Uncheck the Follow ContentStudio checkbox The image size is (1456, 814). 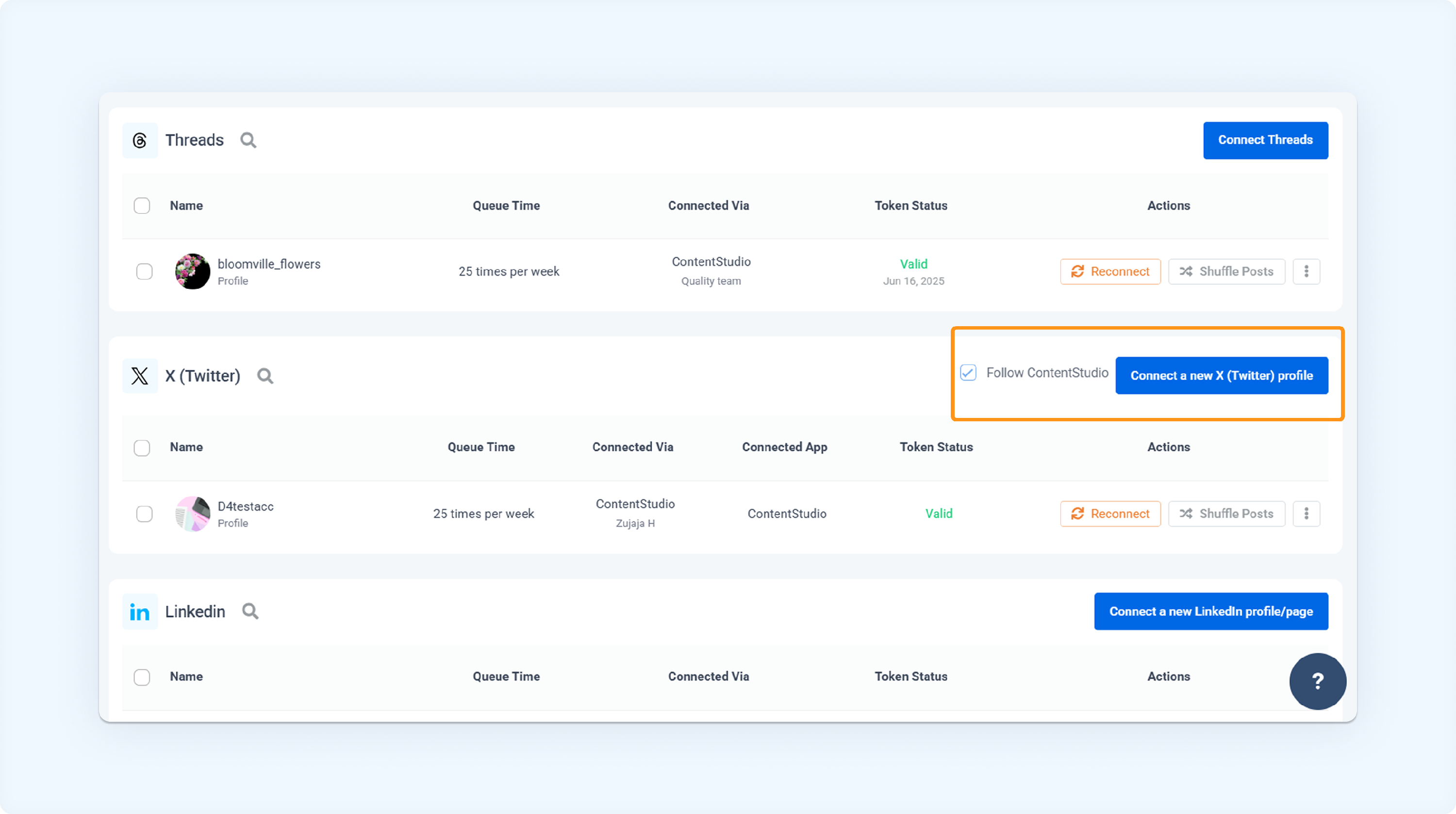pos(968,373)
